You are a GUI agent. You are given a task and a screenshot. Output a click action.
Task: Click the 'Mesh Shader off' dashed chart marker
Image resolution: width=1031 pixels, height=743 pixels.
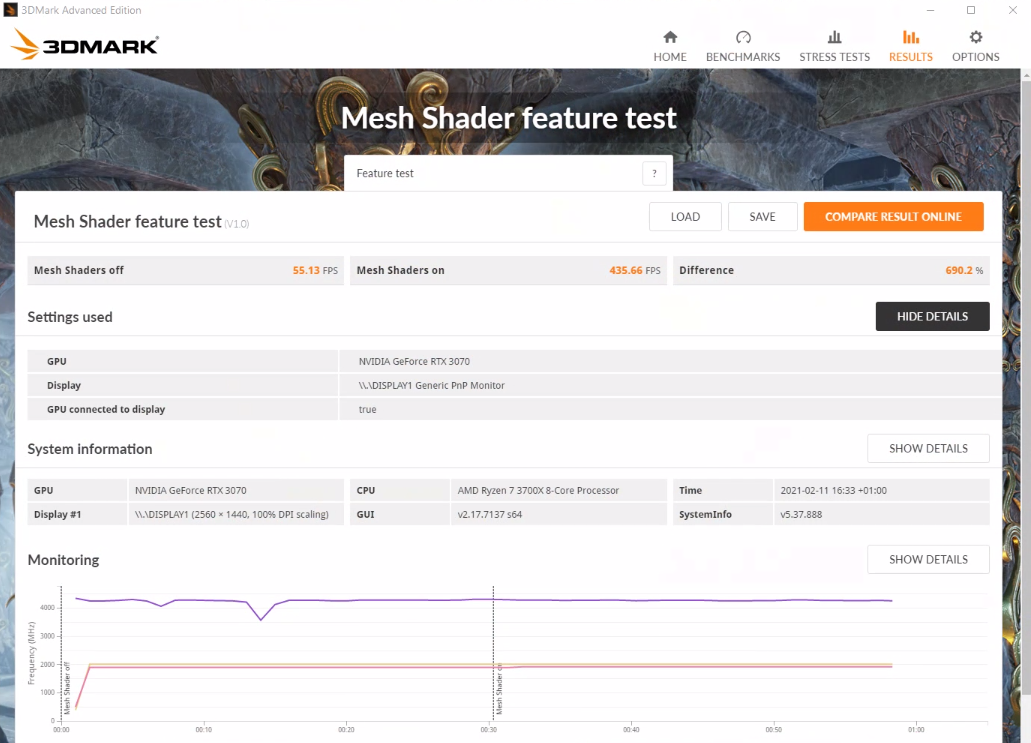(62, 653)
